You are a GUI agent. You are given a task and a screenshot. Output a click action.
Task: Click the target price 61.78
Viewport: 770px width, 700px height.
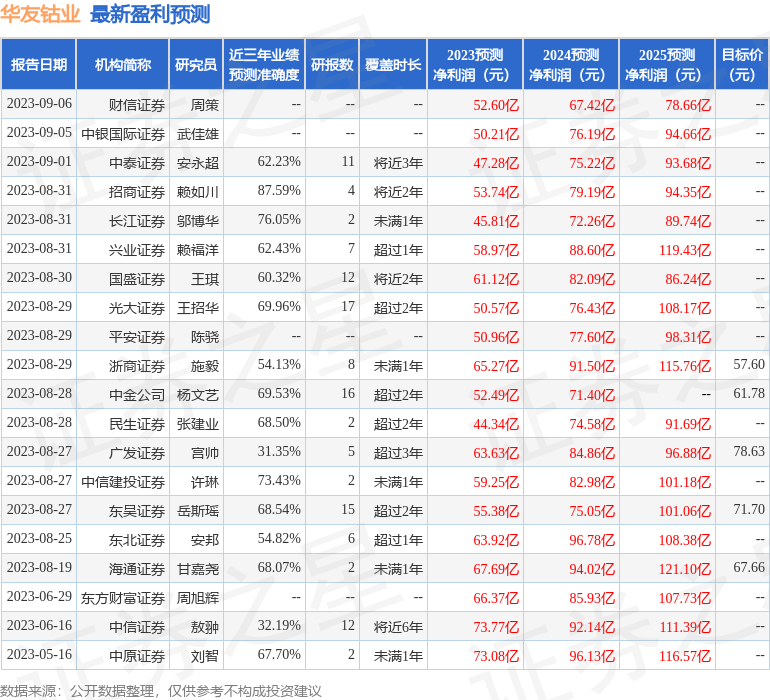(x=749, y=393)
